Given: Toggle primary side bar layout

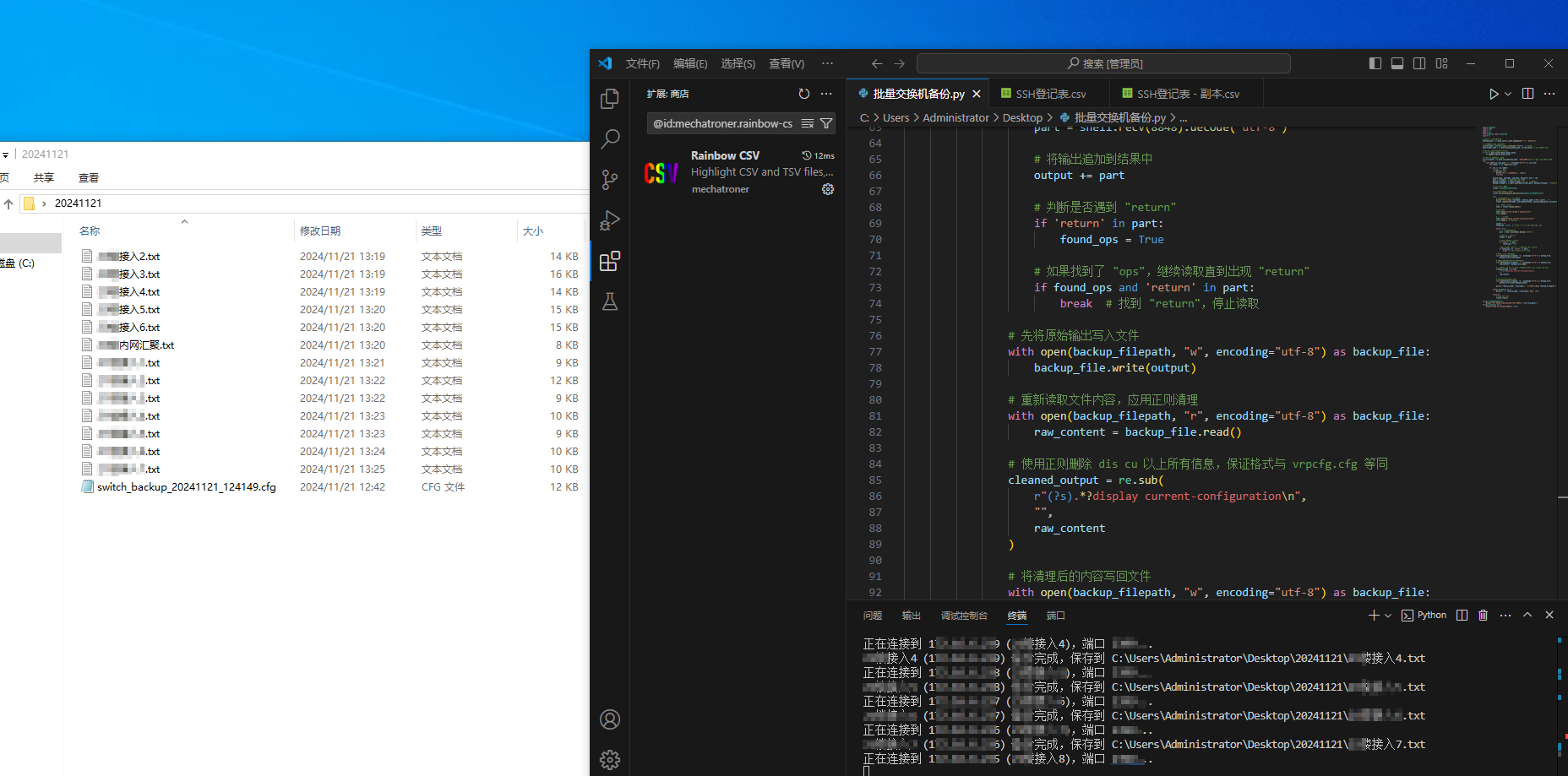Looking at the screenshot, I should pyautogui.click(x=1375, y=63).
